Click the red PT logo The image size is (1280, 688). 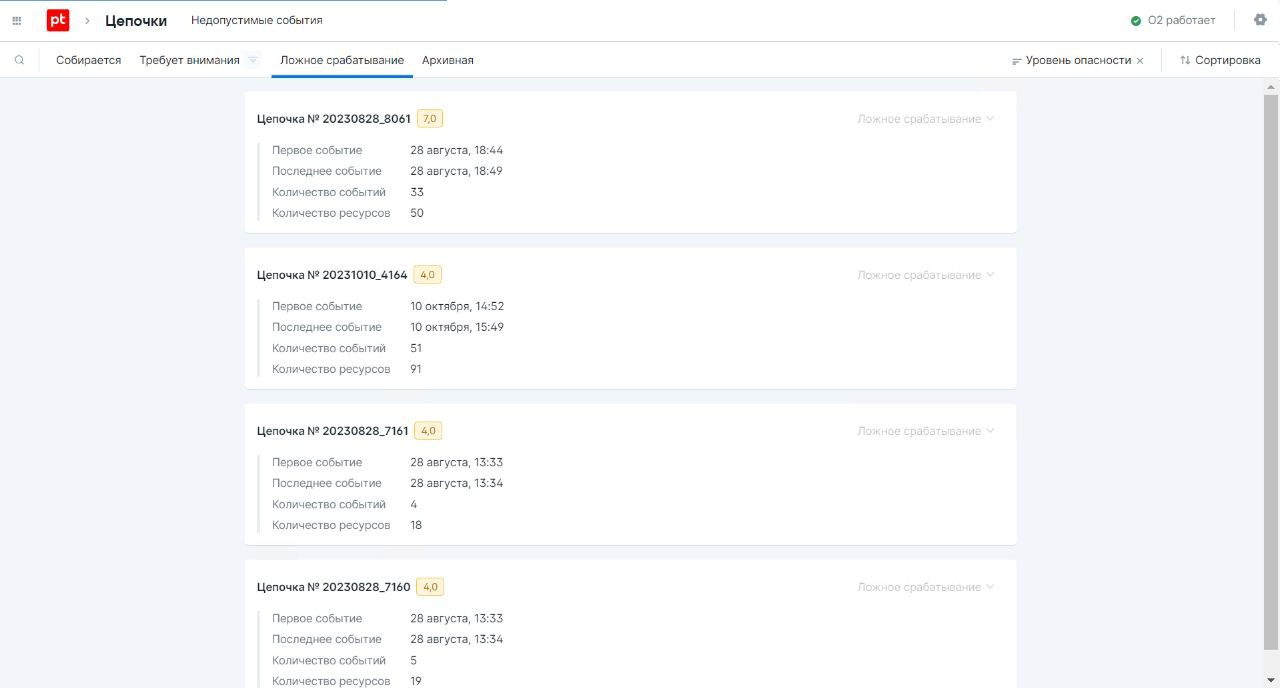pyautogui.click(x=58, y=20)
